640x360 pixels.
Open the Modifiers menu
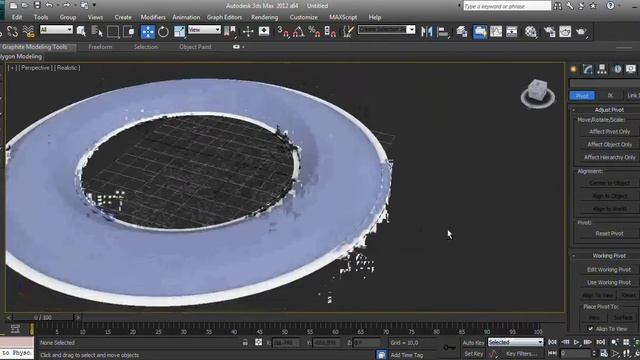point(153,17)
